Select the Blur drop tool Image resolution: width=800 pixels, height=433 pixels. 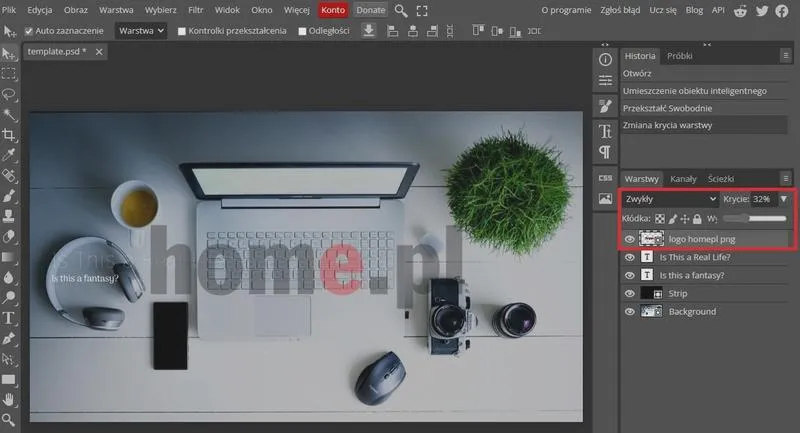[9, 277]
